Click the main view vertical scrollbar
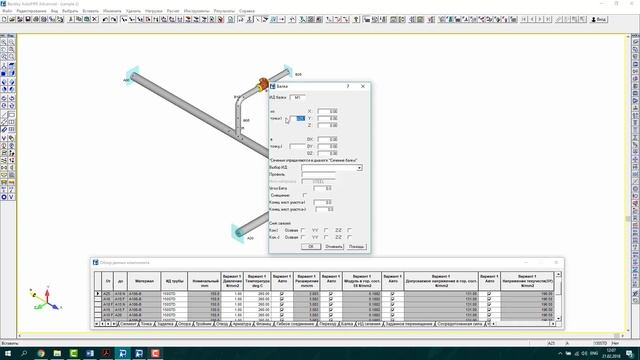640x360 pixels. tap(628, 184)
